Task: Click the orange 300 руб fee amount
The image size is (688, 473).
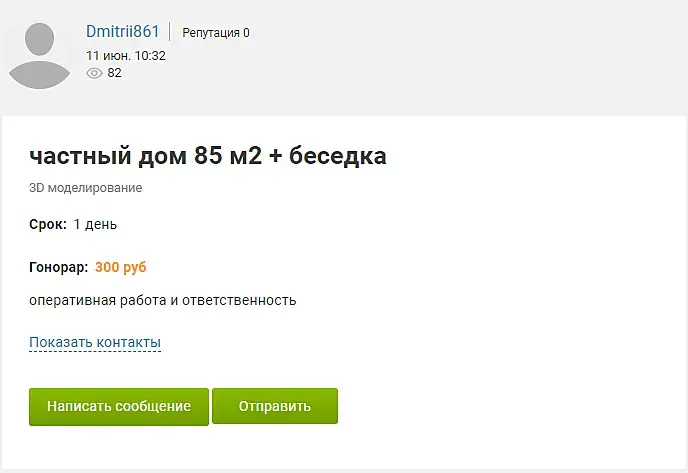Action: coord(121,267)
